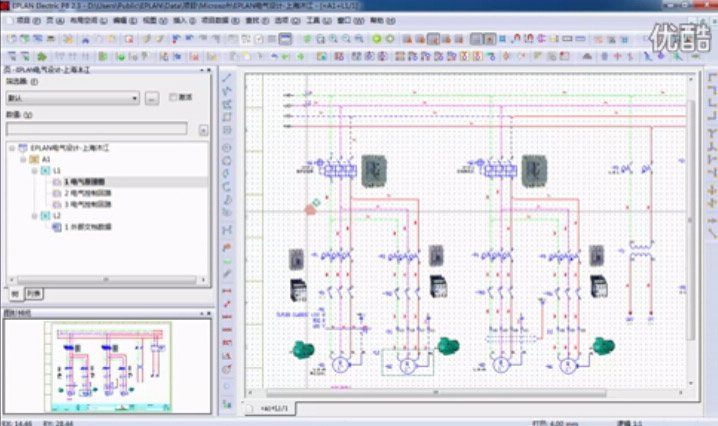Click the first green circle toolbar icon
Image resolution: width=718 pixels, height=426 pixels.
(376, 39)
